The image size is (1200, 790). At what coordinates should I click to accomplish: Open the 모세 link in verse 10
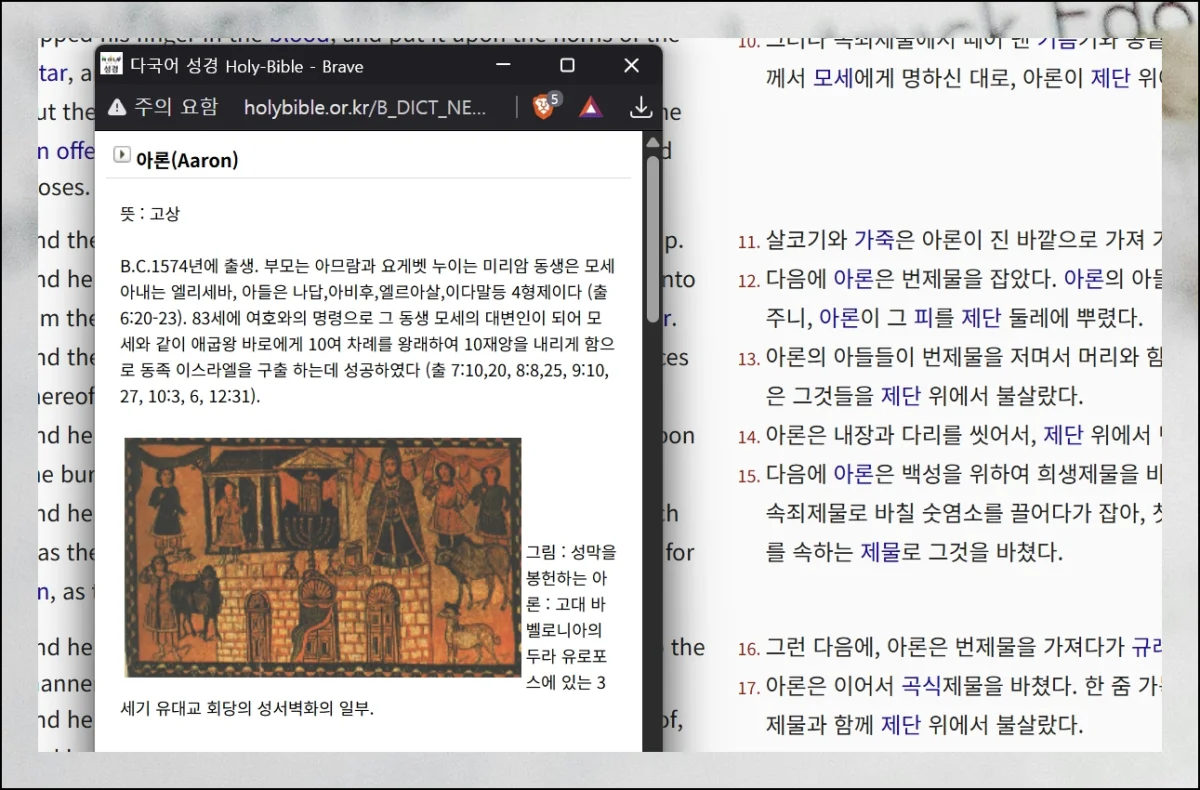click(x=833, y=78)
